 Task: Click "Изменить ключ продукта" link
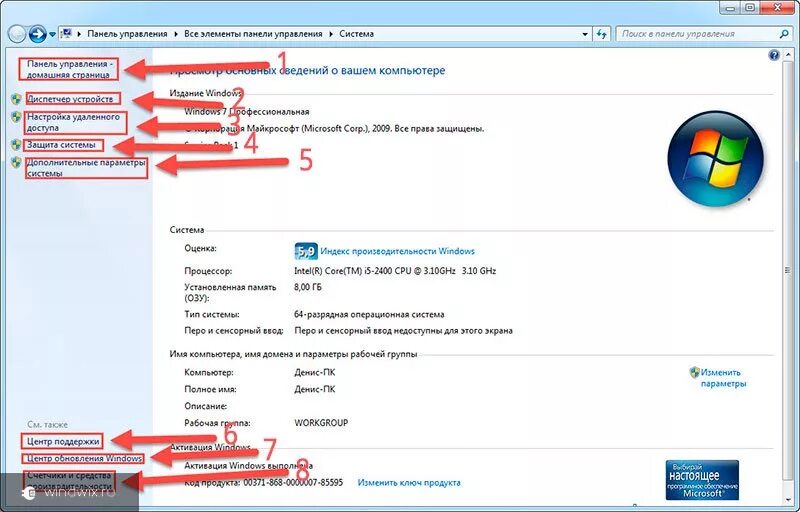pos(409,482)
